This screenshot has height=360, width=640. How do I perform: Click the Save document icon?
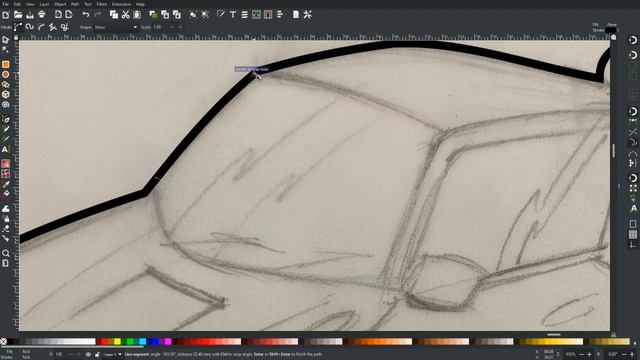(x=30, y=15)
